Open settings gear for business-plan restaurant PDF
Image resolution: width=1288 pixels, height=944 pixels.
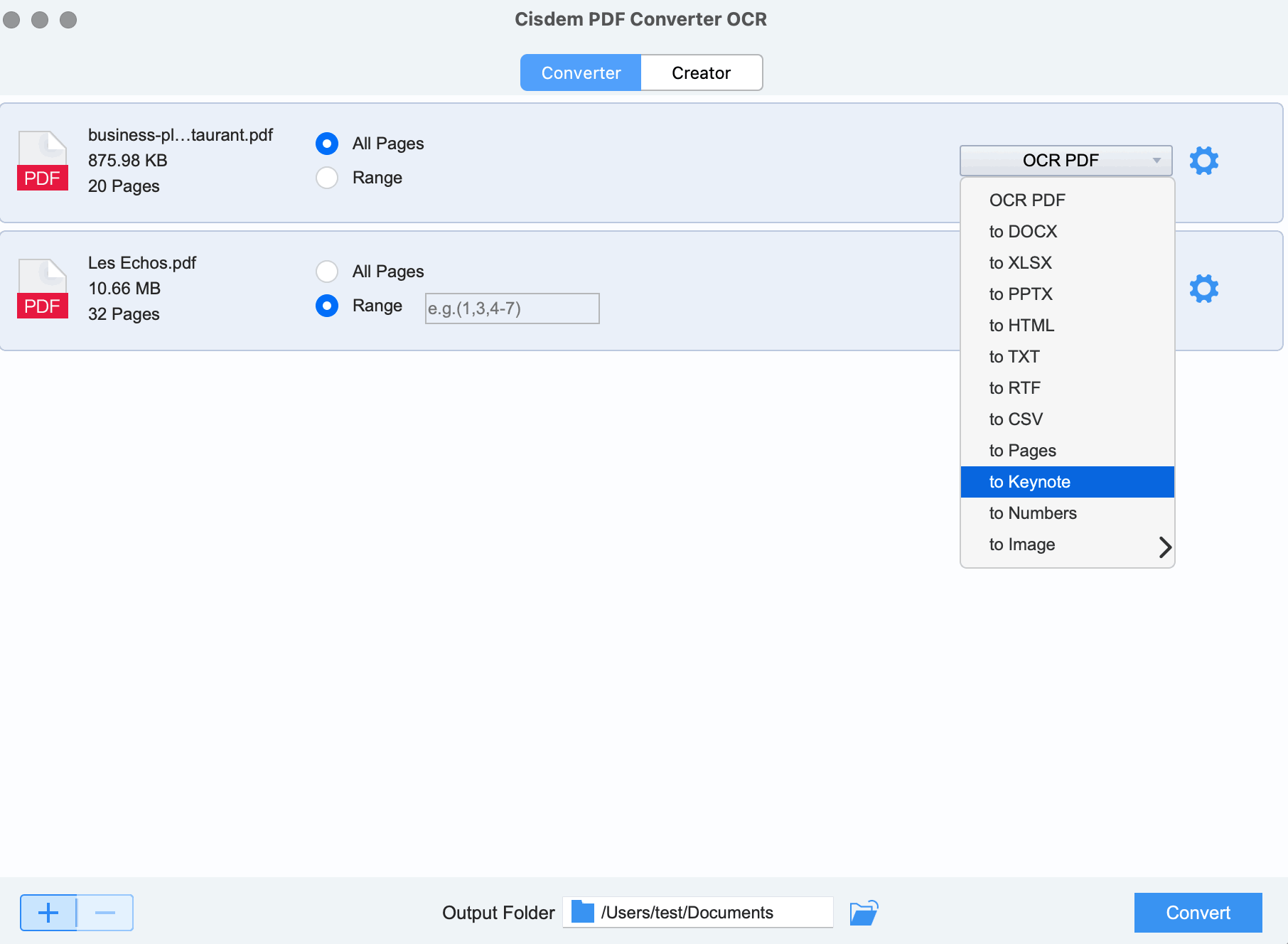click(1203, 161)
